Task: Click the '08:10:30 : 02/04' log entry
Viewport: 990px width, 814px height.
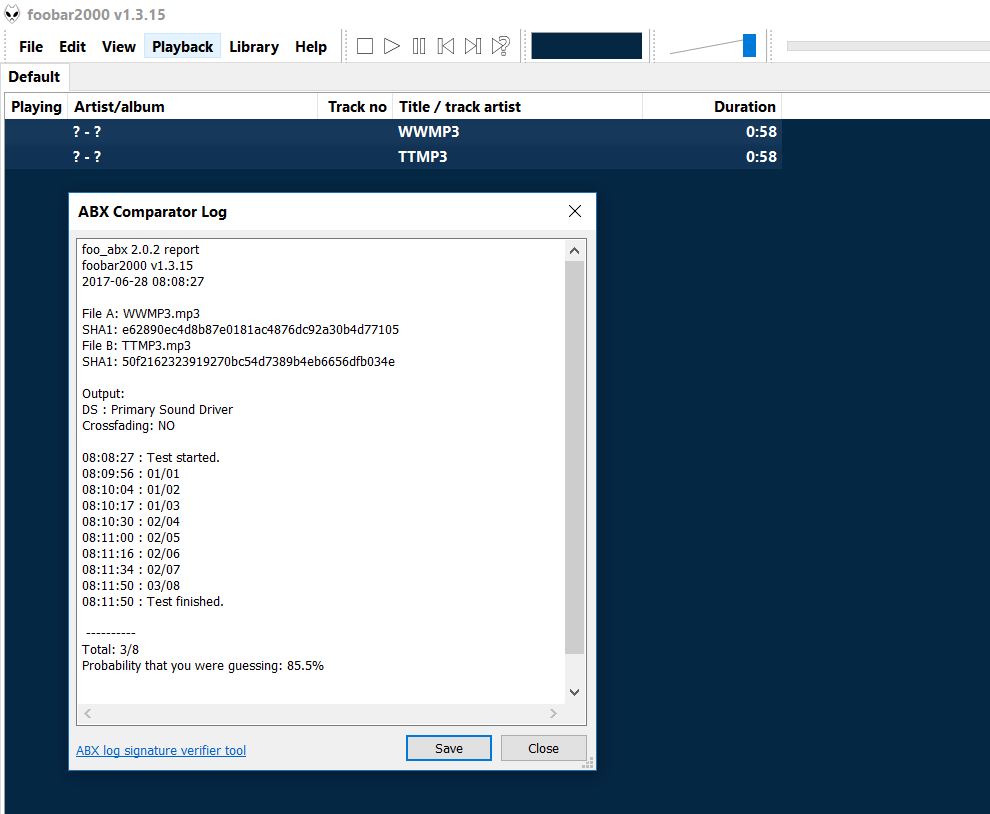Action: [x=131, y=522]
